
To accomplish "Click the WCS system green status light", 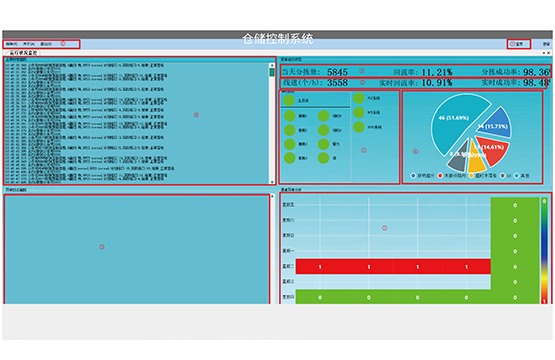I will 359,112.
